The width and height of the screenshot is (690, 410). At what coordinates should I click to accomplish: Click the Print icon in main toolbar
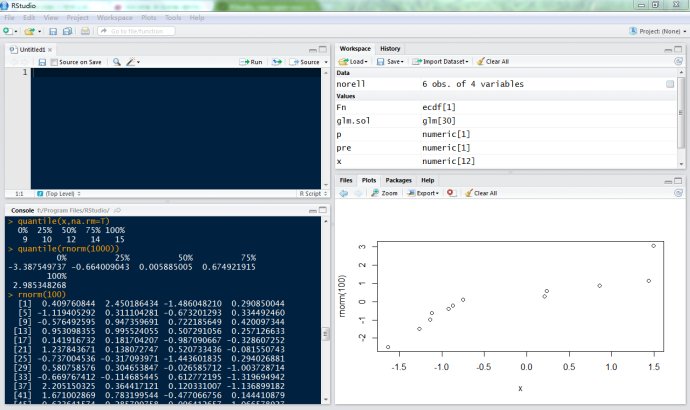(x=85, y=31)
